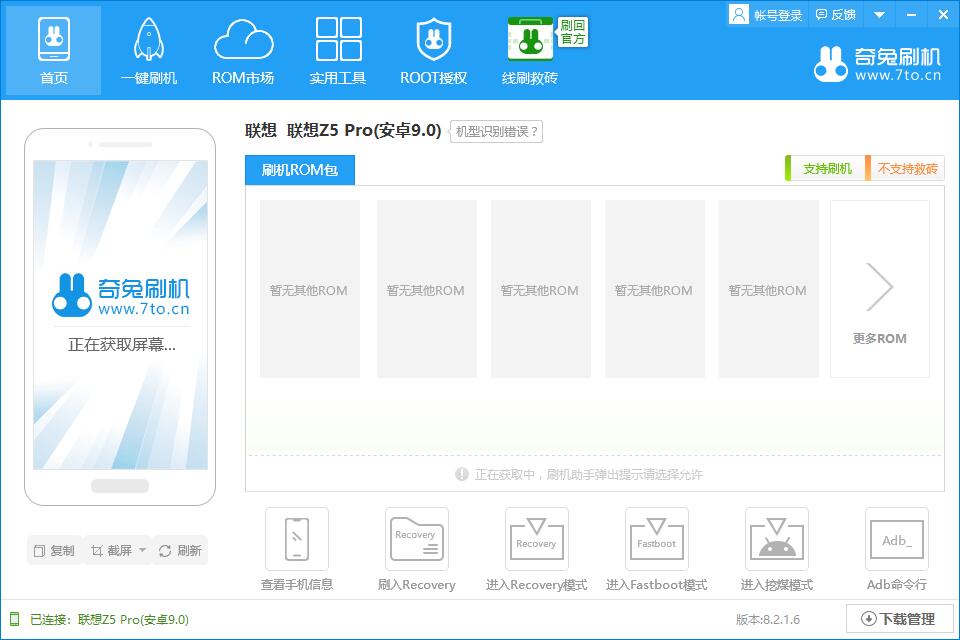Click the 正在获取中 info notice
Image resolution: width=960 pixels, height=640 pixels.
coord(579,474)
